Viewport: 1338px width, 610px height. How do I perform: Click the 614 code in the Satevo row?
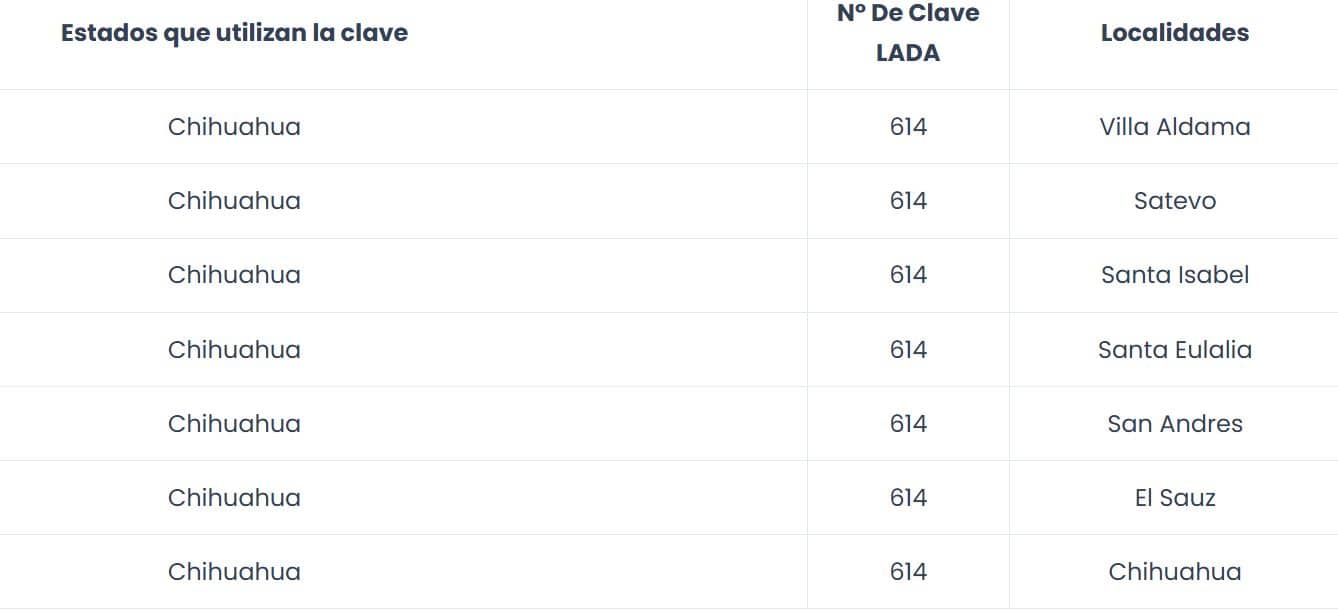(908, 201)
